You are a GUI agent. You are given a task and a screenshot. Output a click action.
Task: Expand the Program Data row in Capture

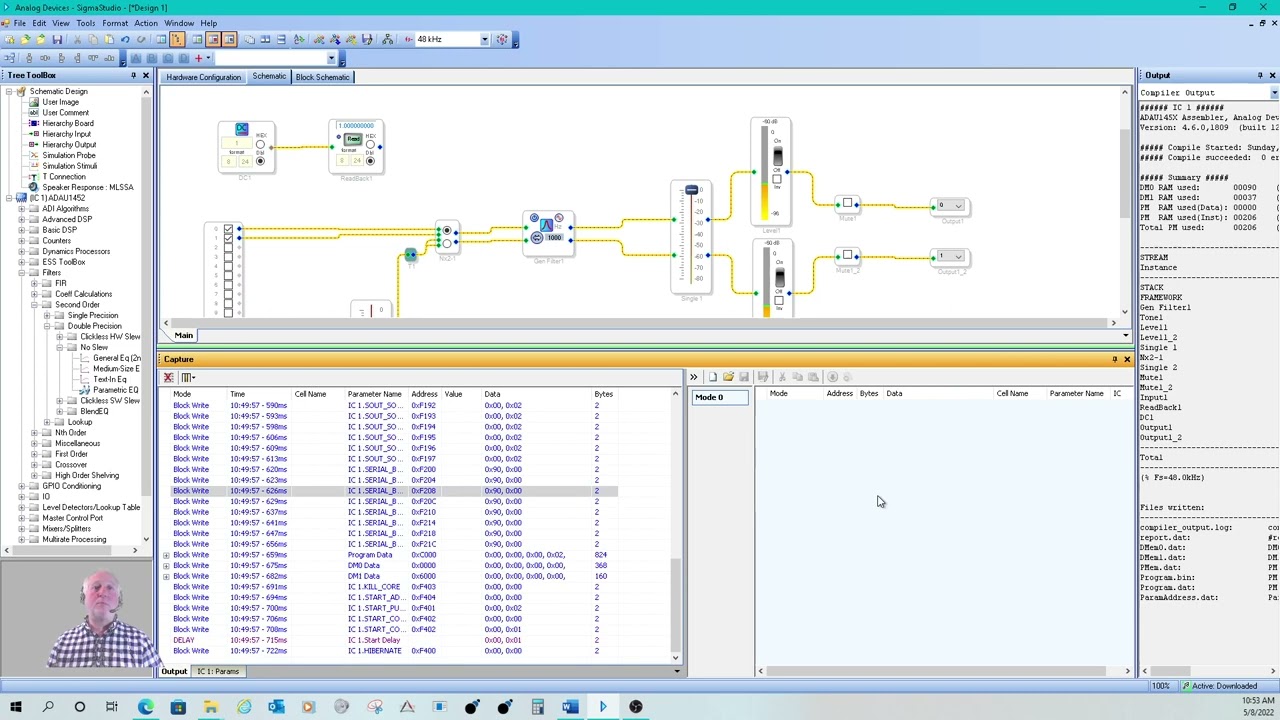166,555
